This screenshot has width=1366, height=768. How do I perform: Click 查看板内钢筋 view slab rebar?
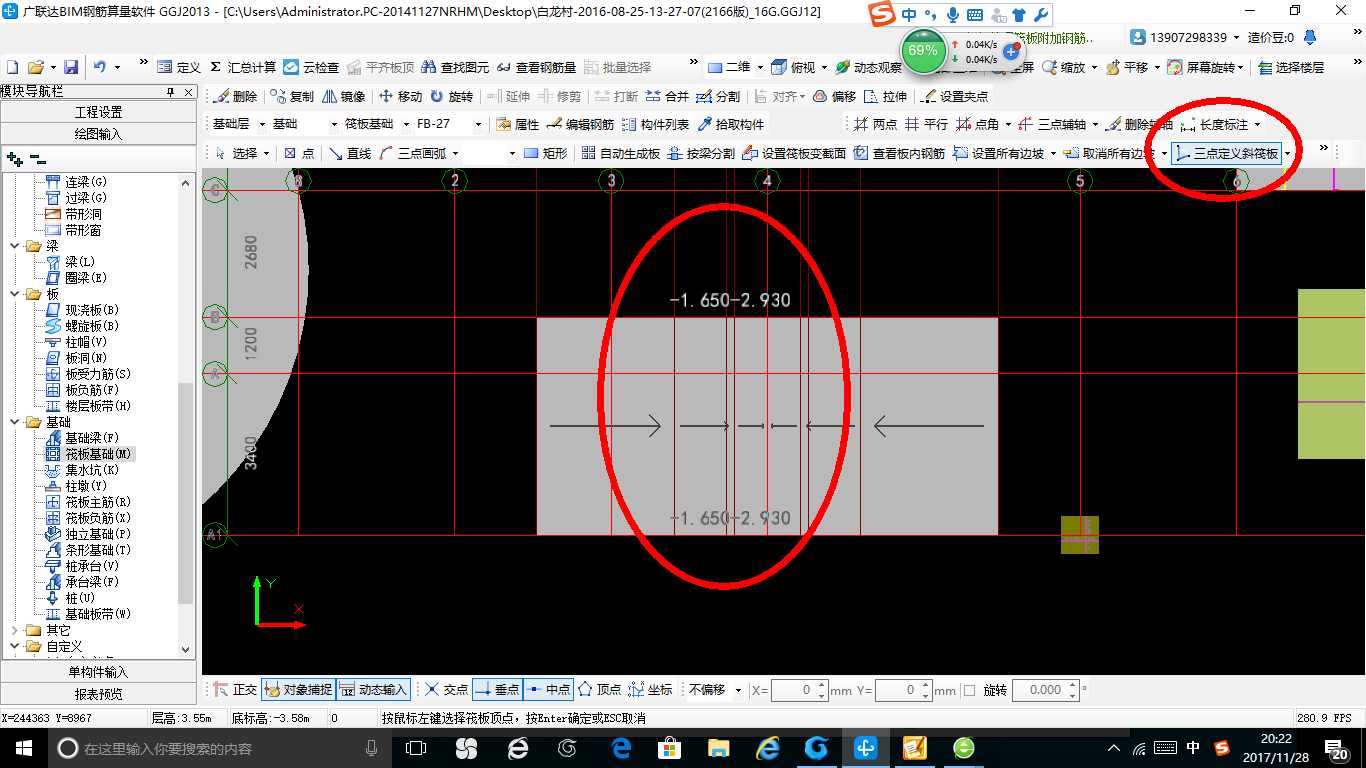[899, 153]
